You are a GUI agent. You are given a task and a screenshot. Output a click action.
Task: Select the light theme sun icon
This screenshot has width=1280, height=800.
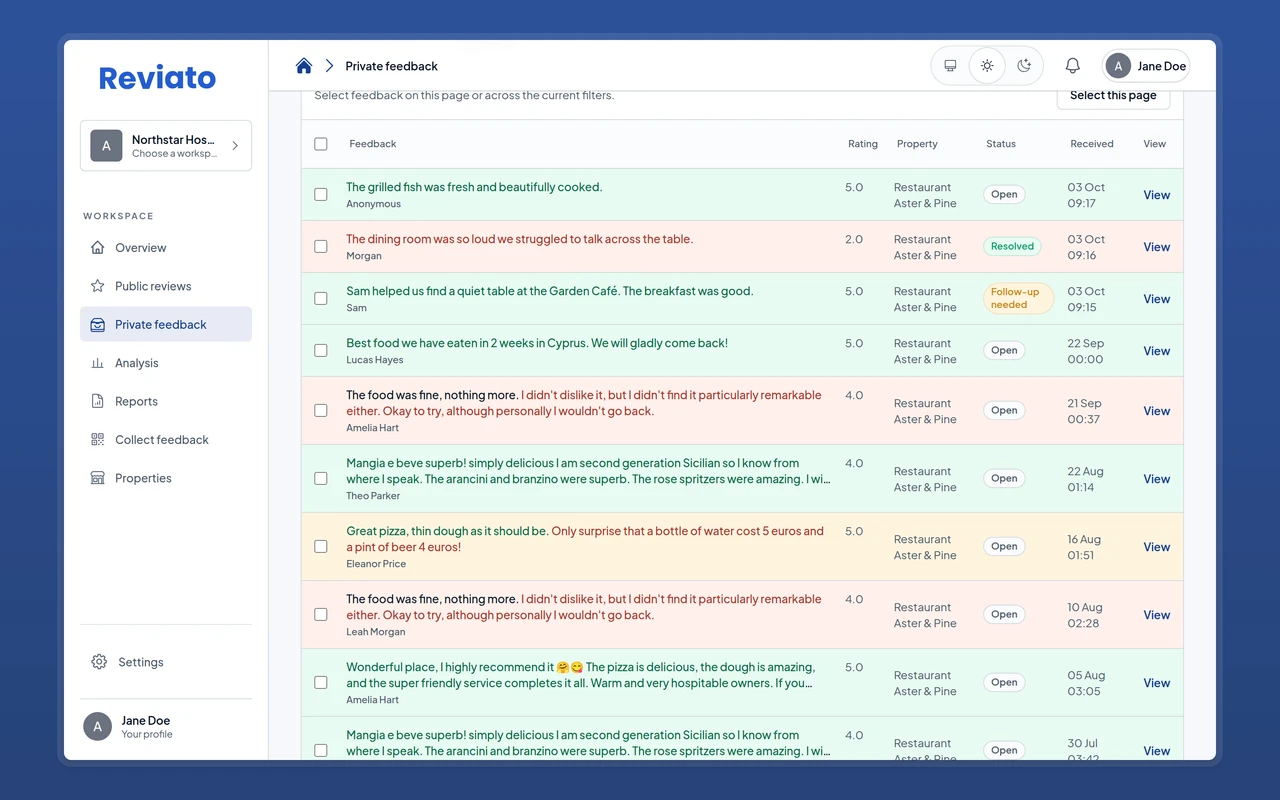click(987, 66)
